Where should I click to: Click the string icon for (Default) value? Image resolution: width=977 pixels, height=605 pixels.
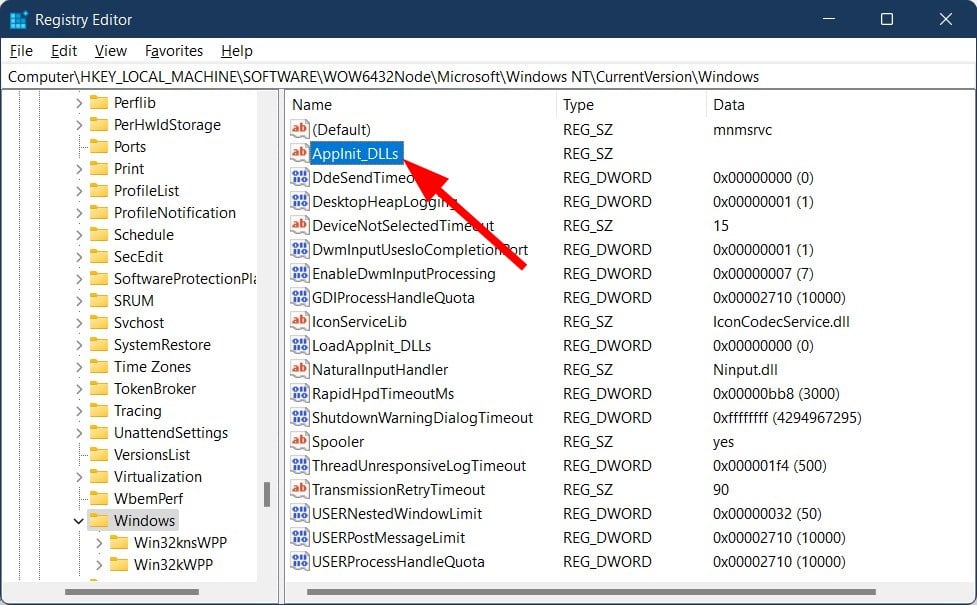[x=300, y=129]
